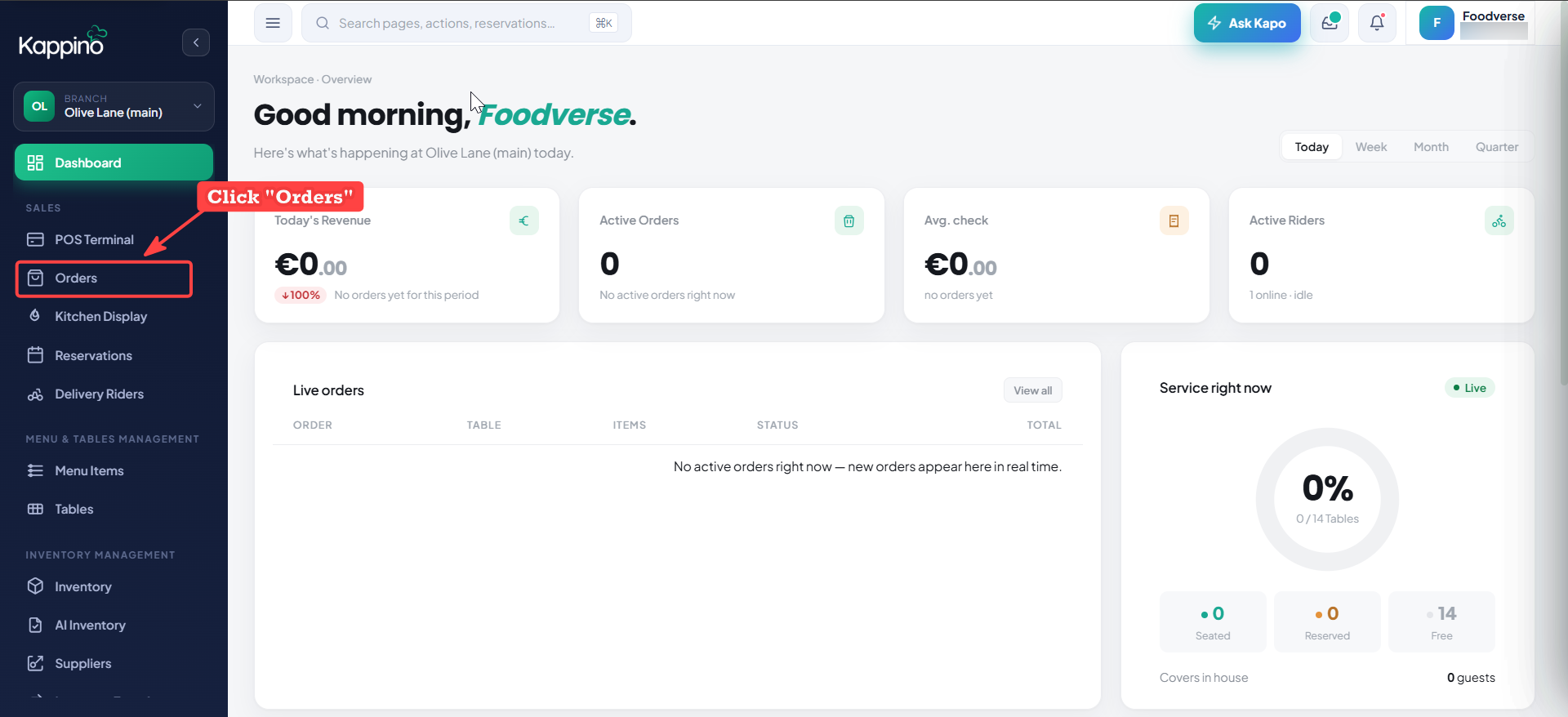Click the Free tables count tile
This screenshot has height=717, width=1568.
(x=1441, y=621)
